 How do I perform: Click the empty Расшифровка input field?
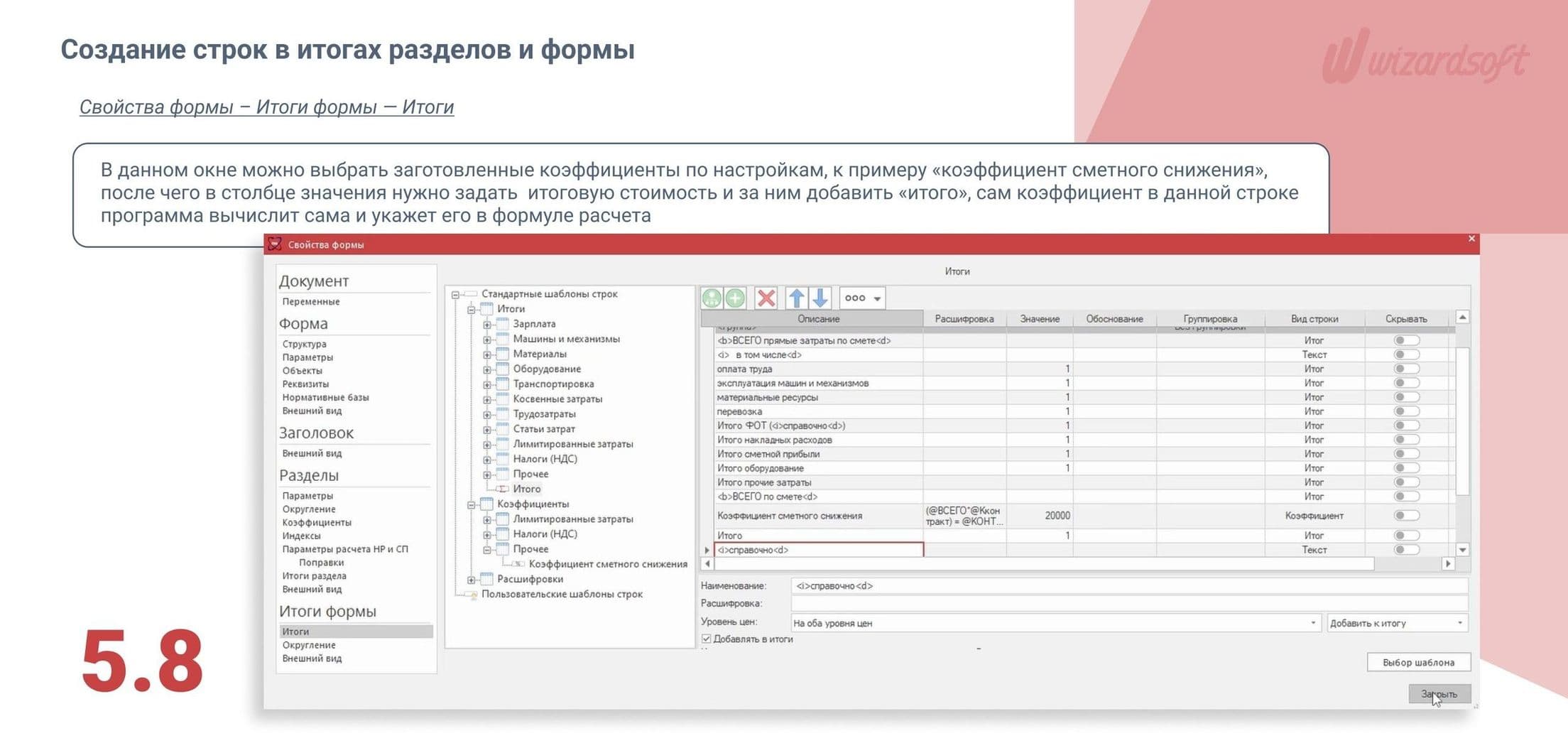coord(1129,603)
